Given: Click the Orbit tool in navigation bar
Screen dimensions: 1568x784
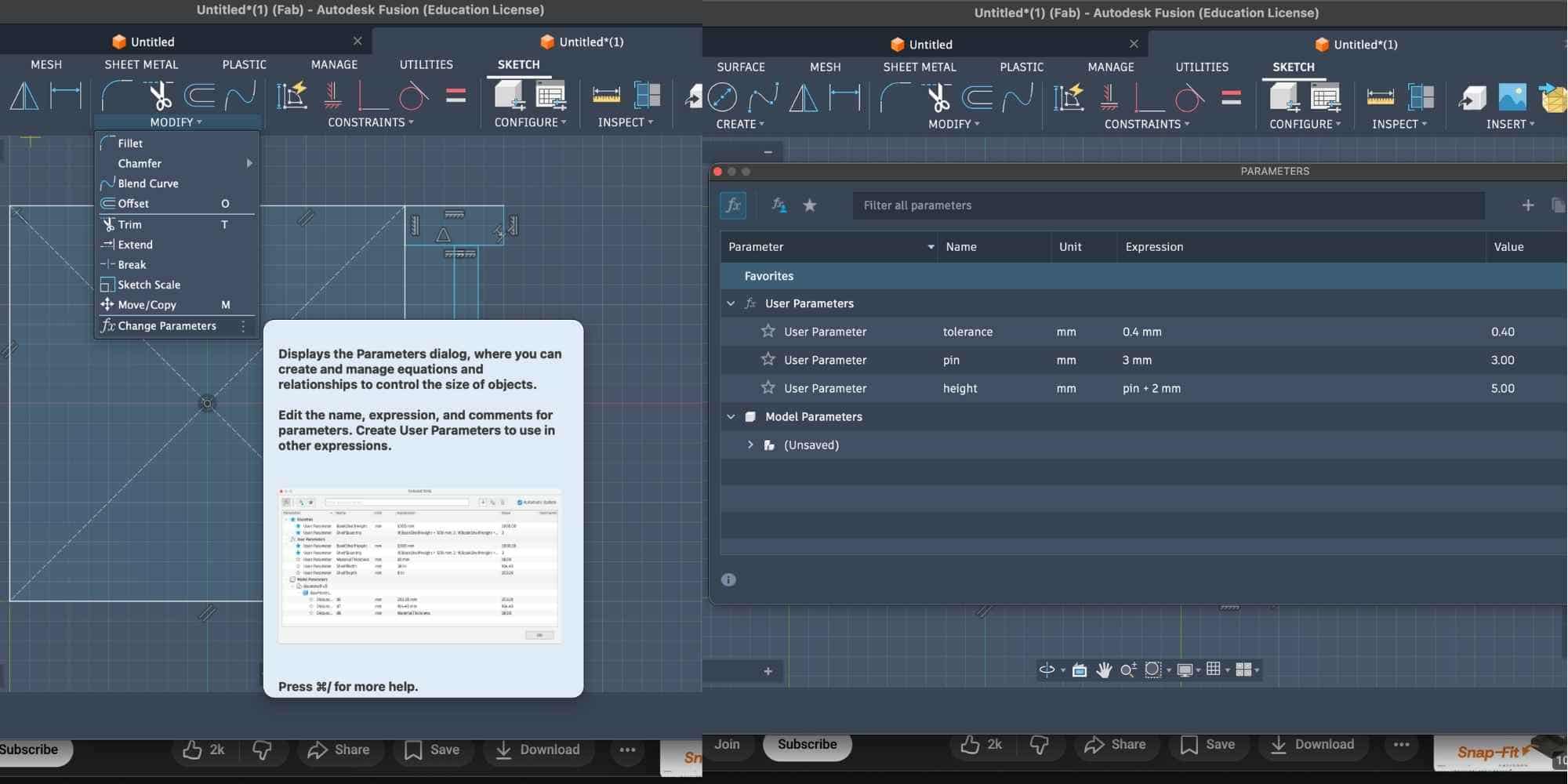Looking at the screenshot, I should click(1047, 670).
